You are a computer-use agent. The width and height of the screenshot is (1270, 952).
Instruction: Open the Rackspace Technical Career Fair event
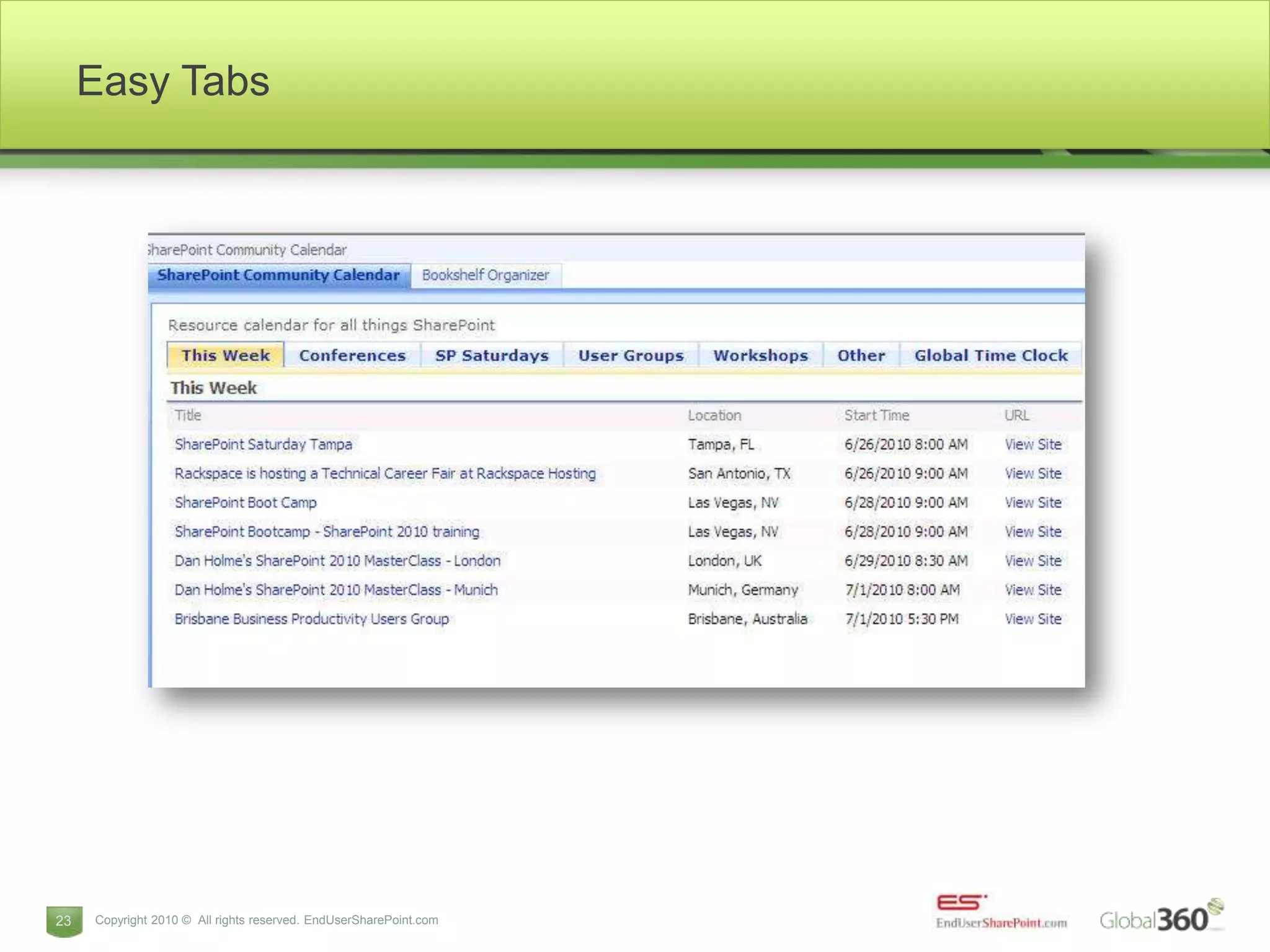[384, 474]
